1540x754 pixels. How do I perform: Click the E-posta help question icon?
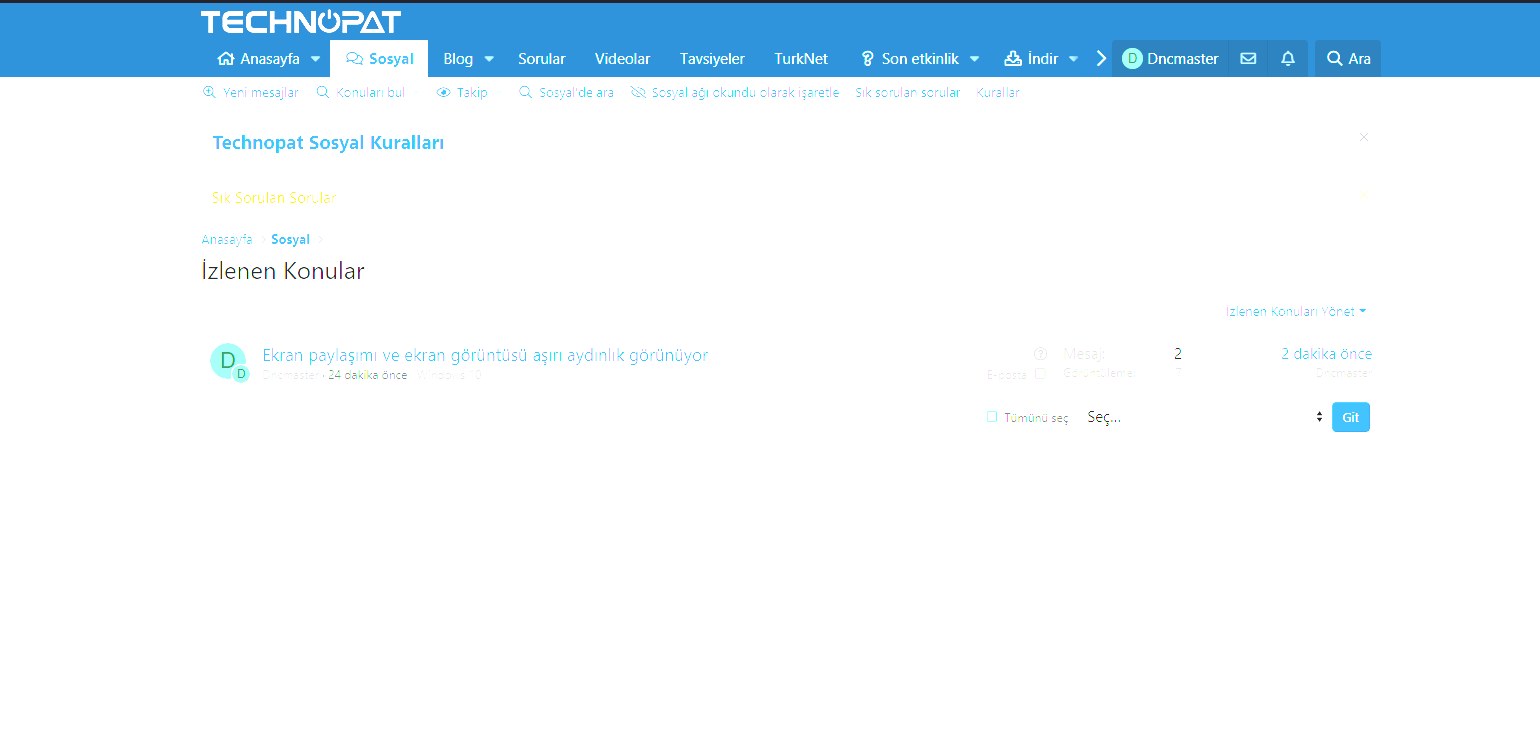(x=1040, y=354)
